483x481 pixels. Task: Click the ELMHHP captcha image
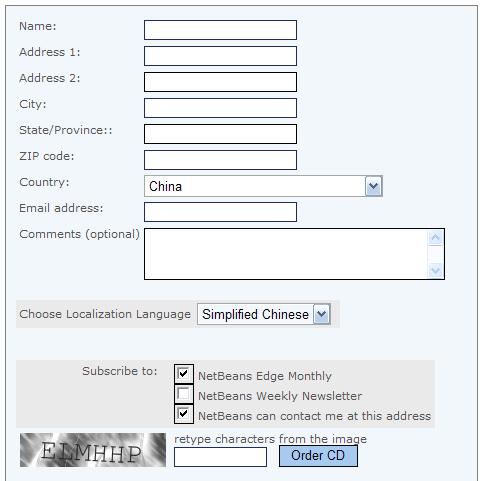[93, 450]
